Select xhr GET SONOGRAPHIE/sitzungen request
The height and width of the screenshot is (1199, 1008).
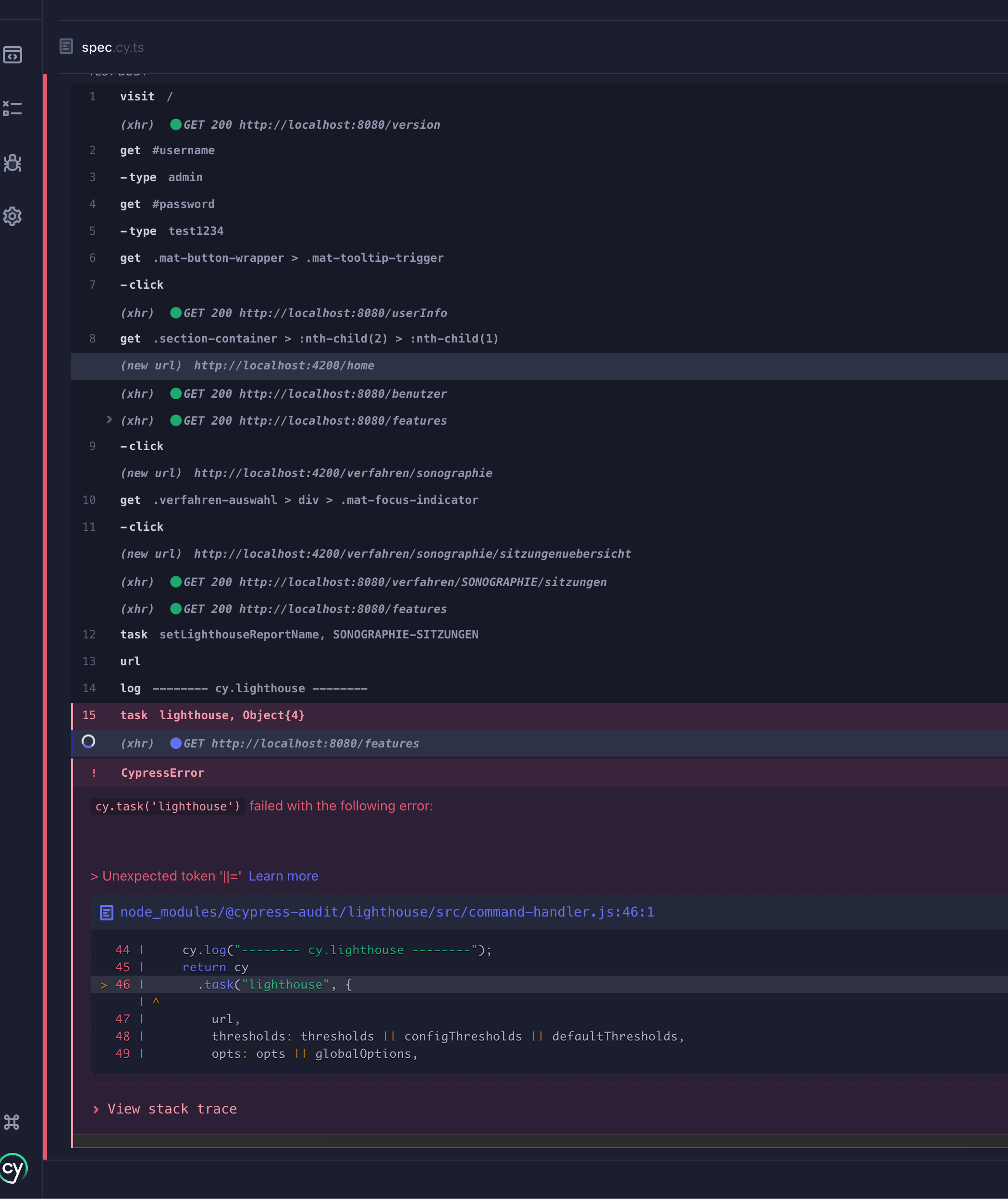(540, 582)
